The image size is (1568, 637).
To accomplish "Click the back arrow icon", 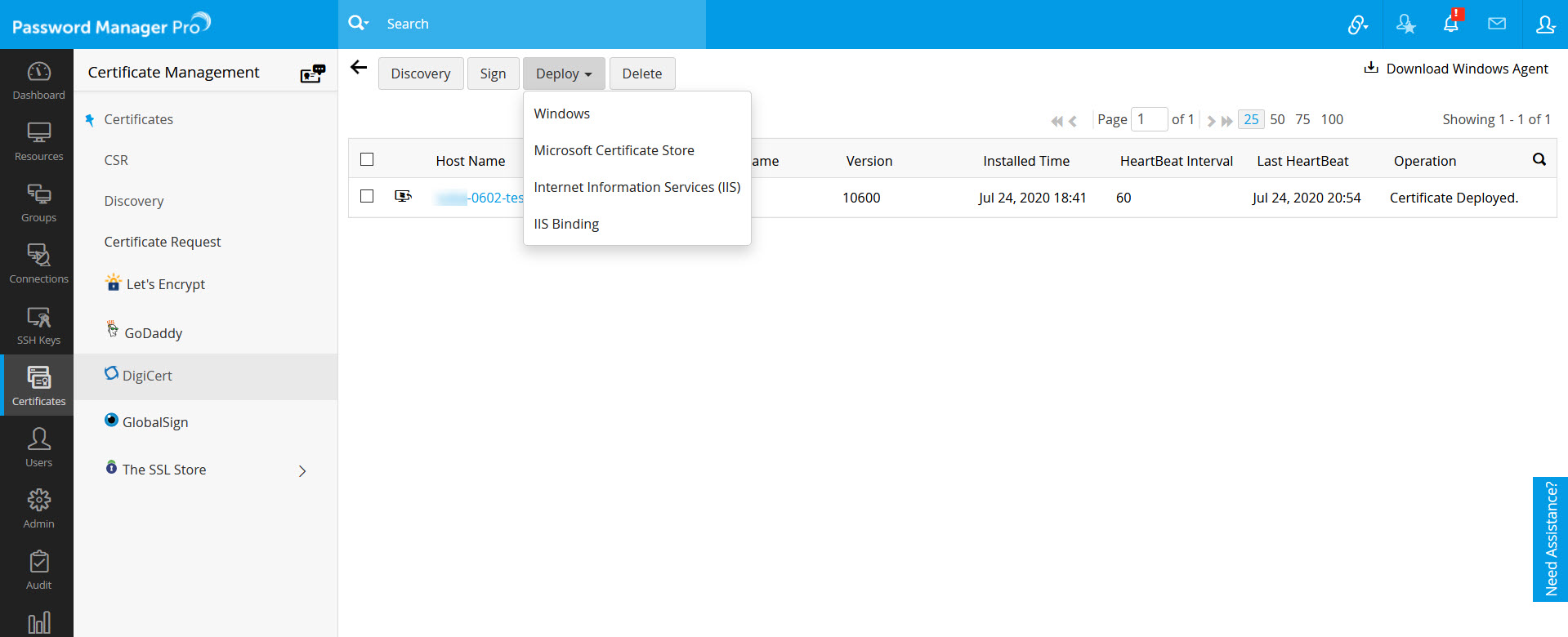I will coord(359,68).
